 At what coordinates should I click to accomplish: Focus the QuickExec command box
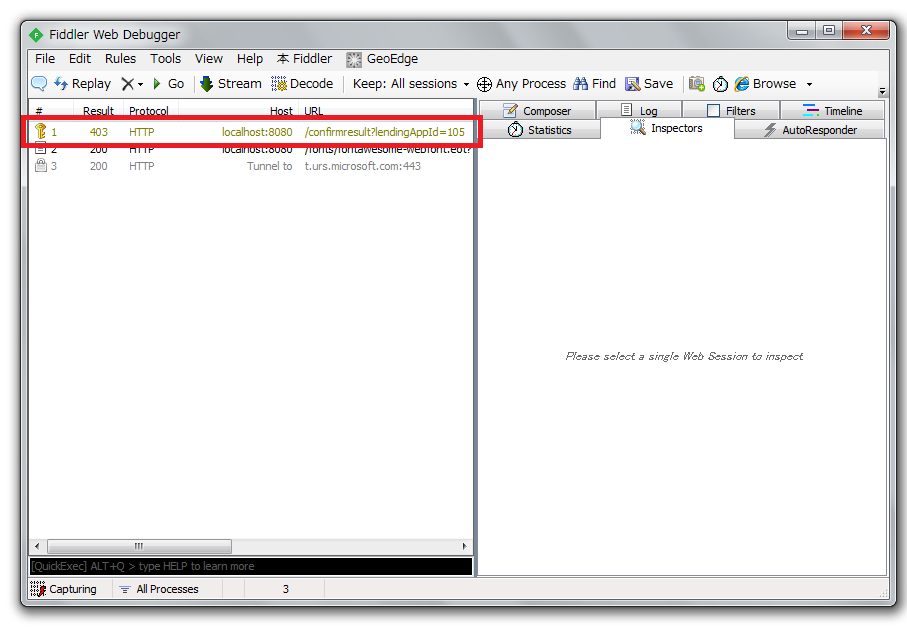tap(251, 566)
